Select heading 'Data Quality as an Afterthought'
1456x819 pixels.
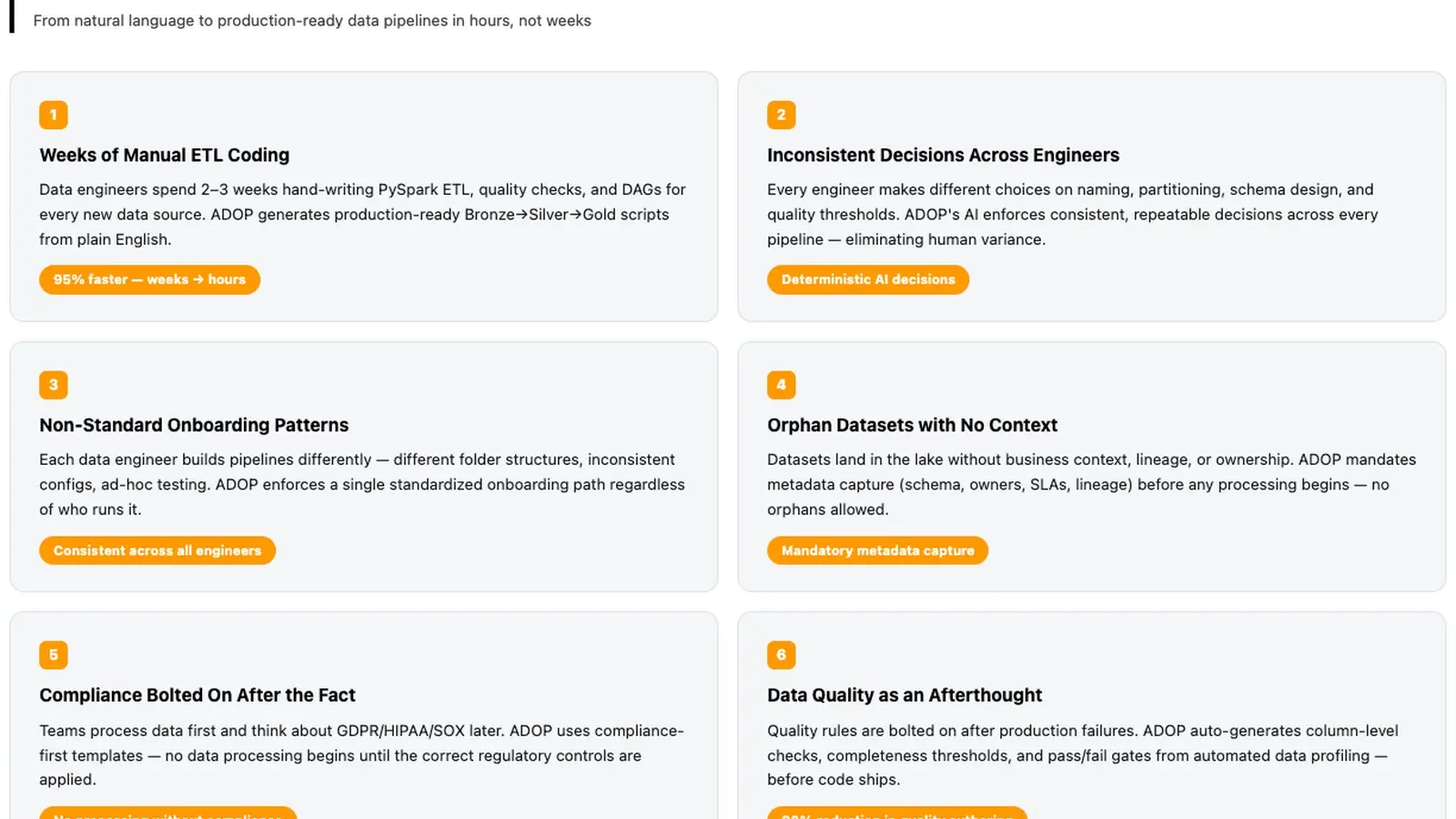pyautogui.click(x=905, y=695)
